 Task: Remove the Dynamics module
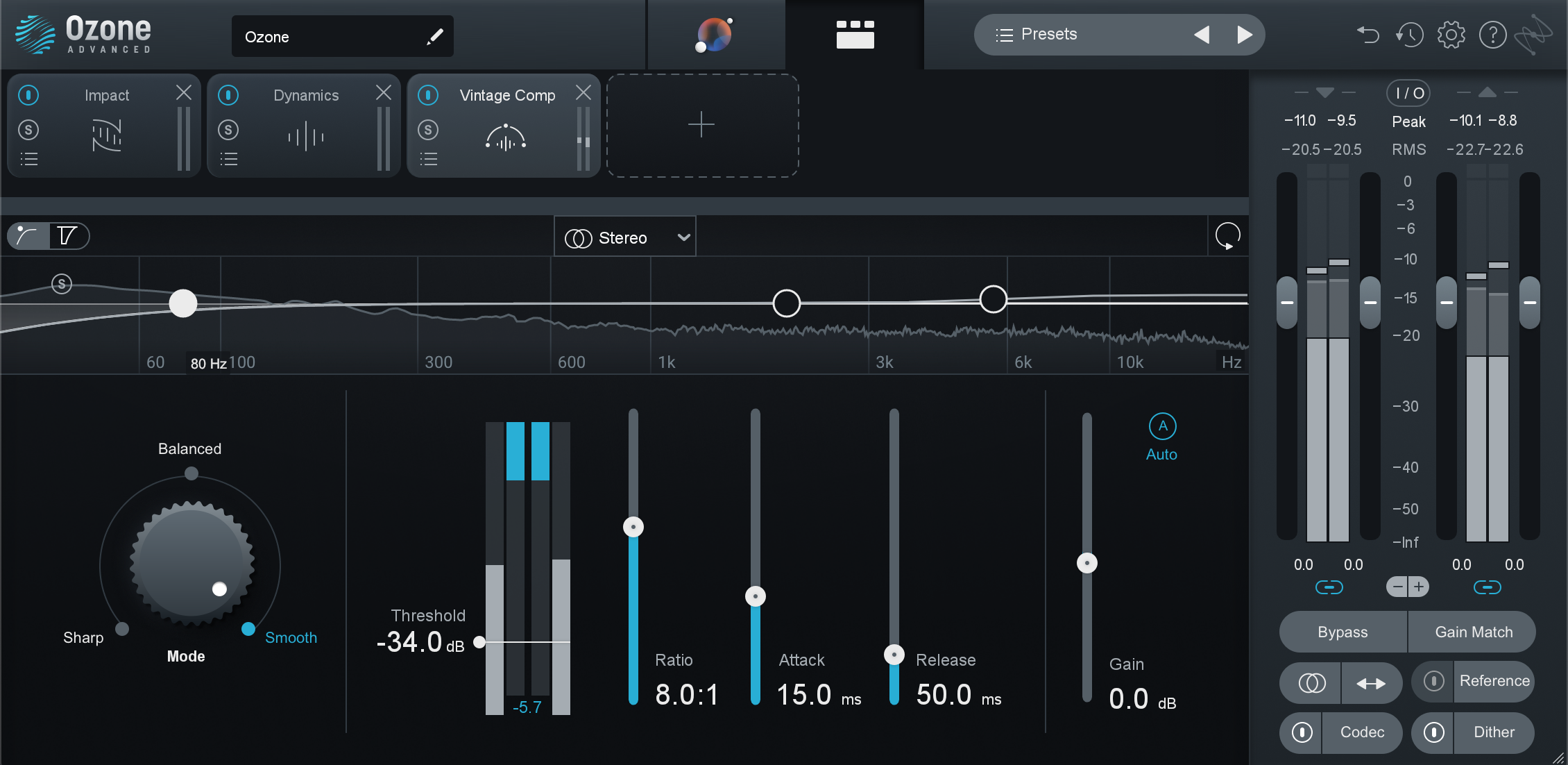(384, 92)
